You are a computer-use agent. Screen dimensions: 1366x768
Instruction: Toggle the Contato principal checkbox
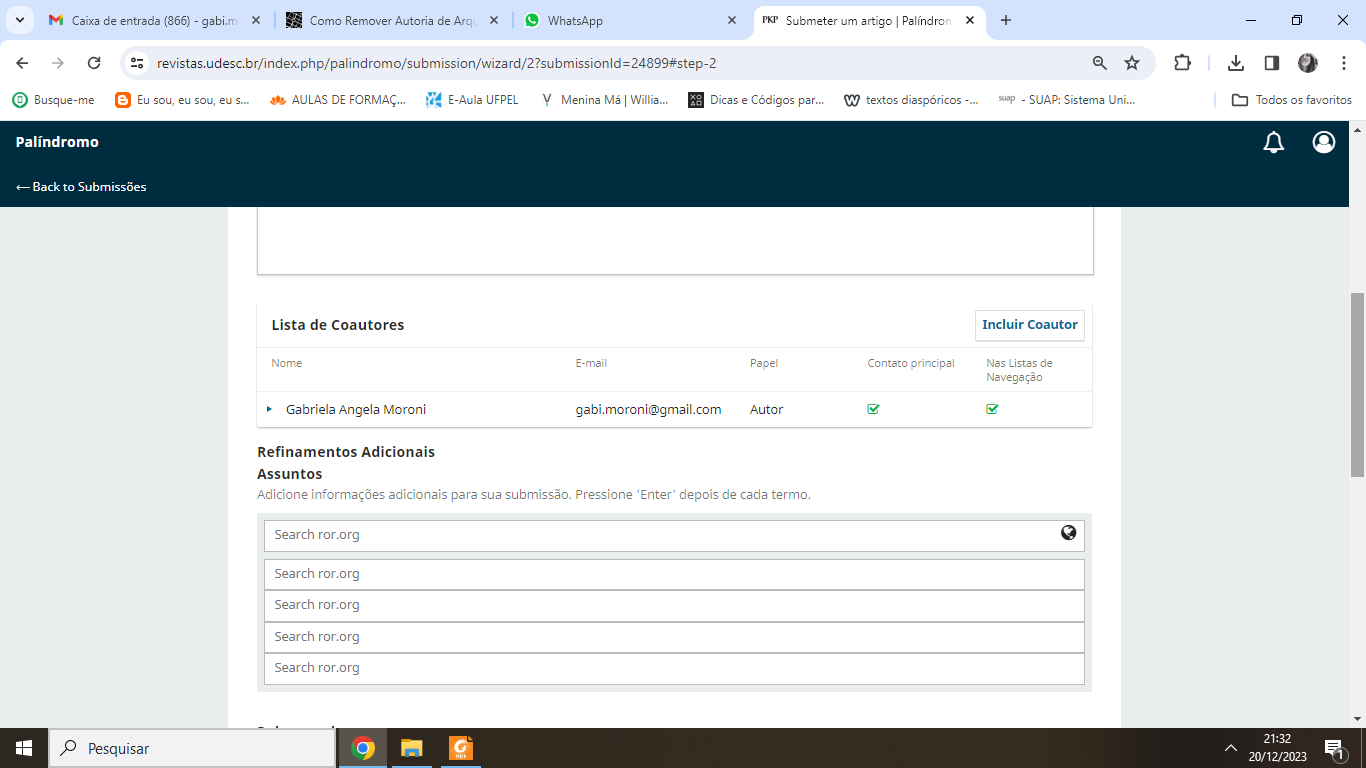click(873, 409)
